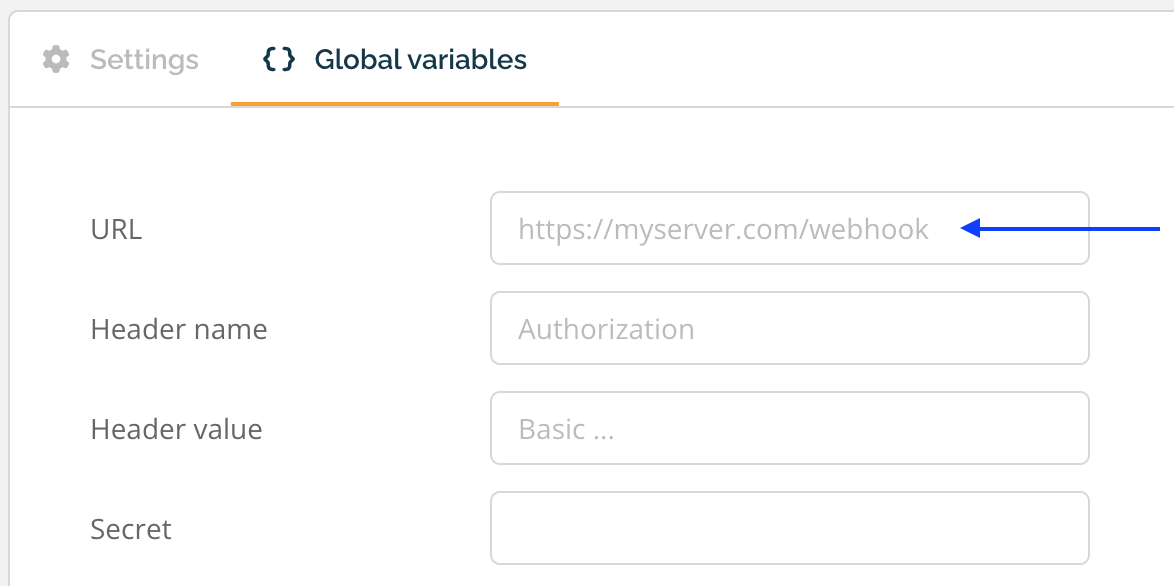
Task: Place cursor at right end of Header value field
Action: coord(1071,428)
